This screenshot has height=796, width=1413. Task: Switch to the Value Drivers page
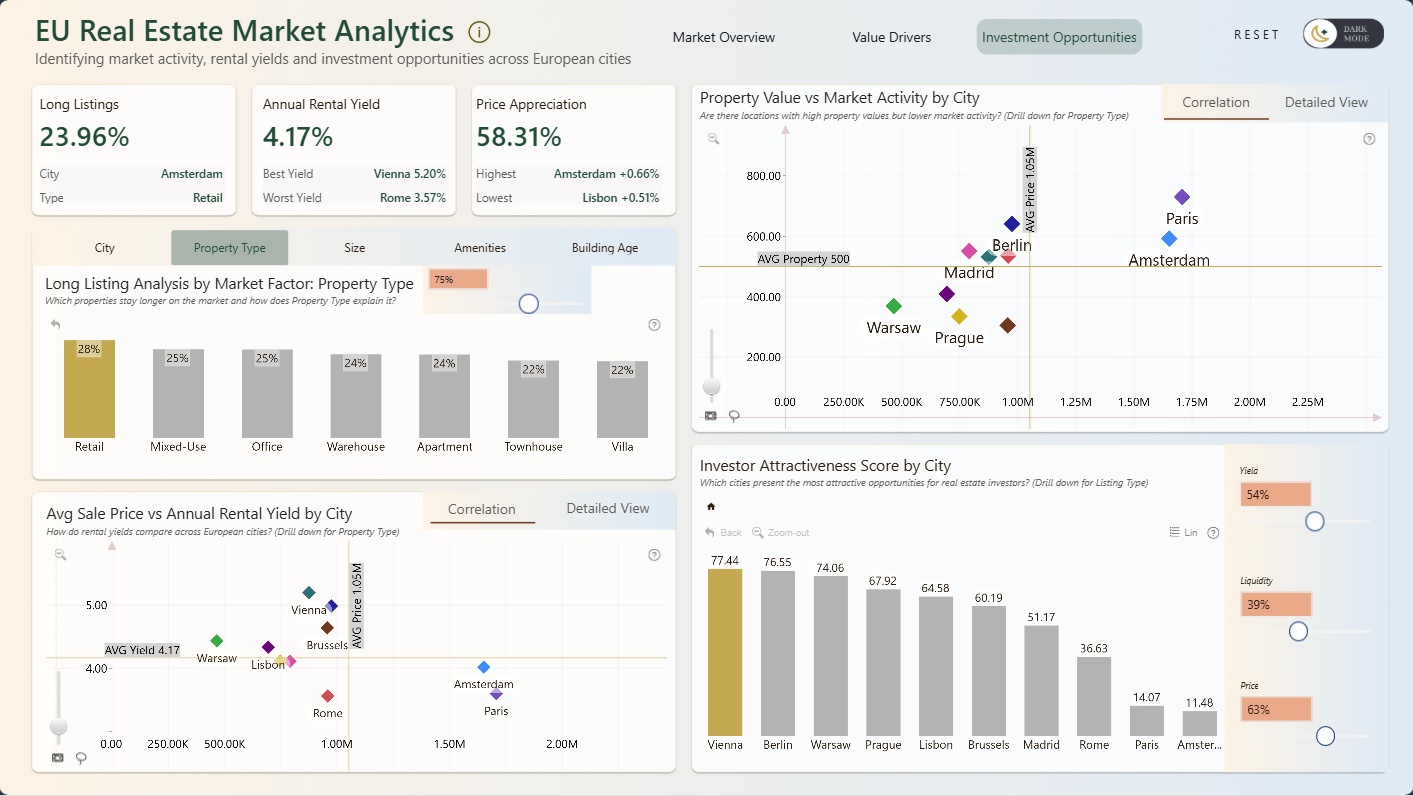[x=891, y=37]
